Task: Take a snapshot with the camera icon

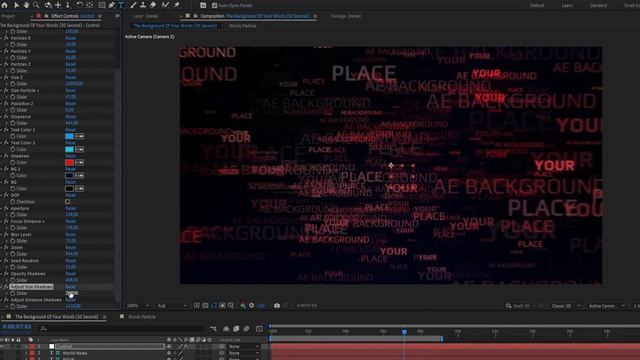Action: click(277, 305)
